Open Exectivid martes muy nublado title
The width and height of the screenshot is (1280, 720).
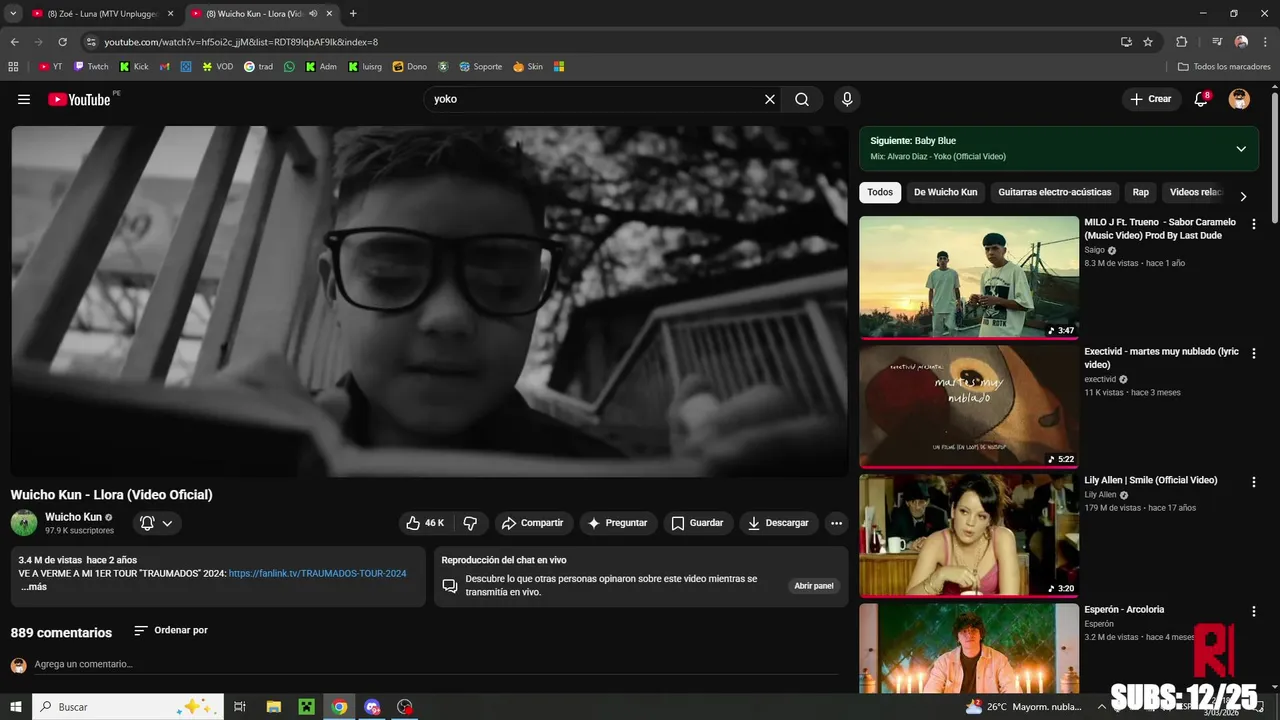click(x=1161, y=358)
